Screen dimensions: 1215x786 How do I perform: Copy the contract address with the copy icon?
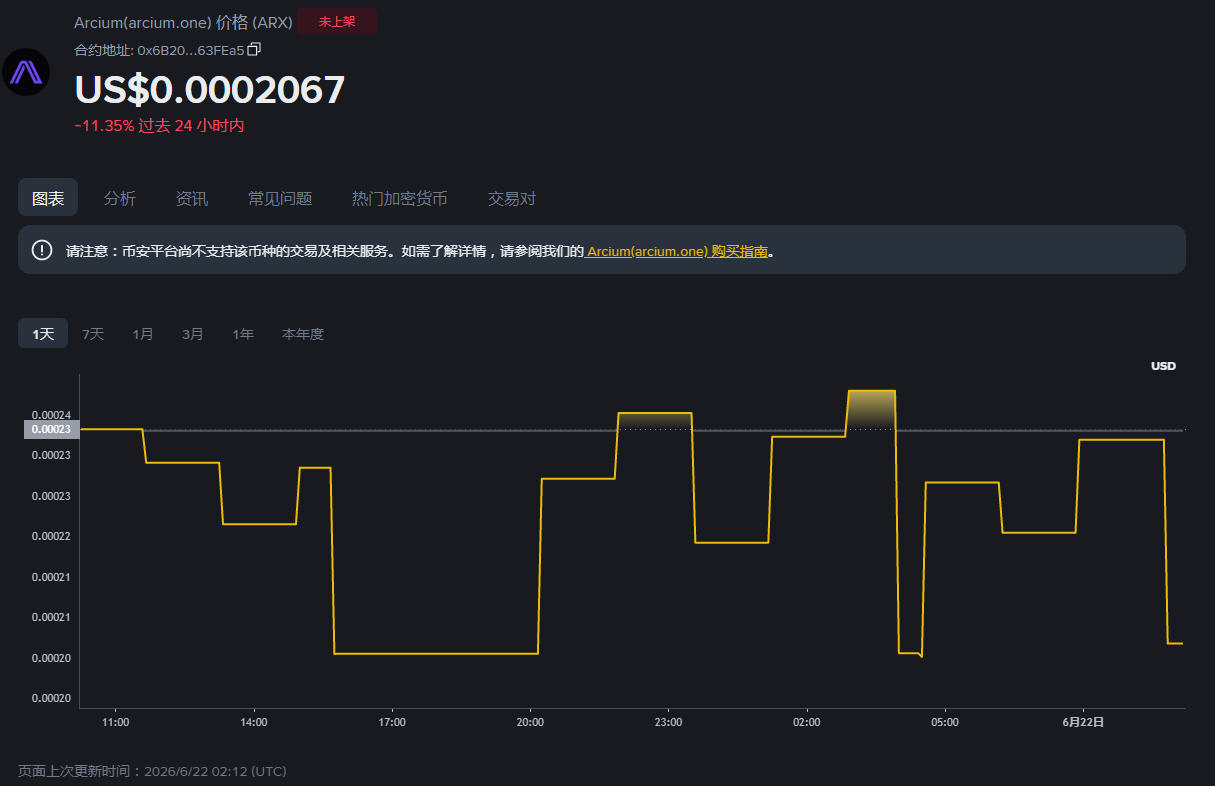tap(254, 49)
